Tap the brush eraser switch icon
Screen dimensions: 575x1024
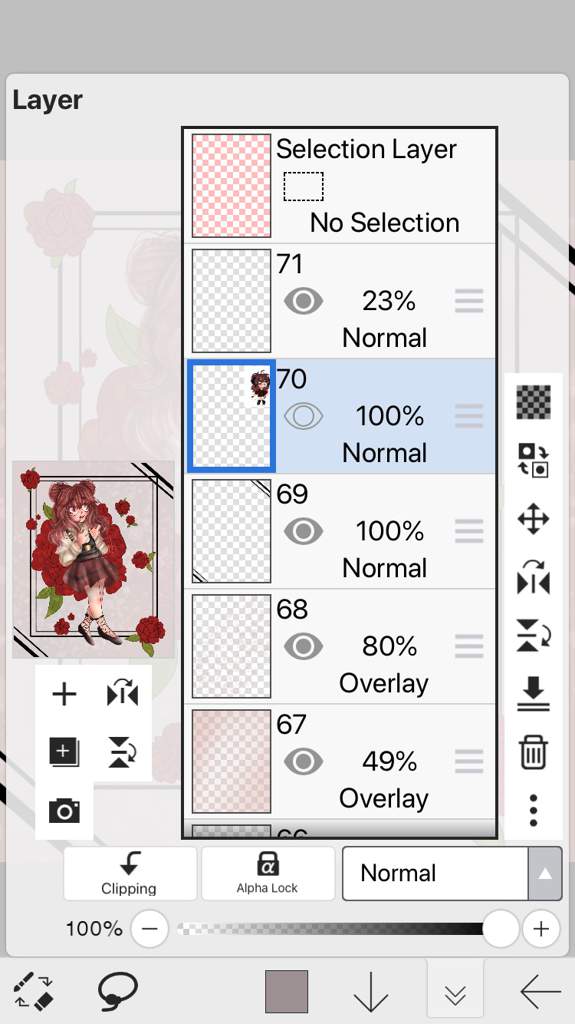click(x=33, y=991)
